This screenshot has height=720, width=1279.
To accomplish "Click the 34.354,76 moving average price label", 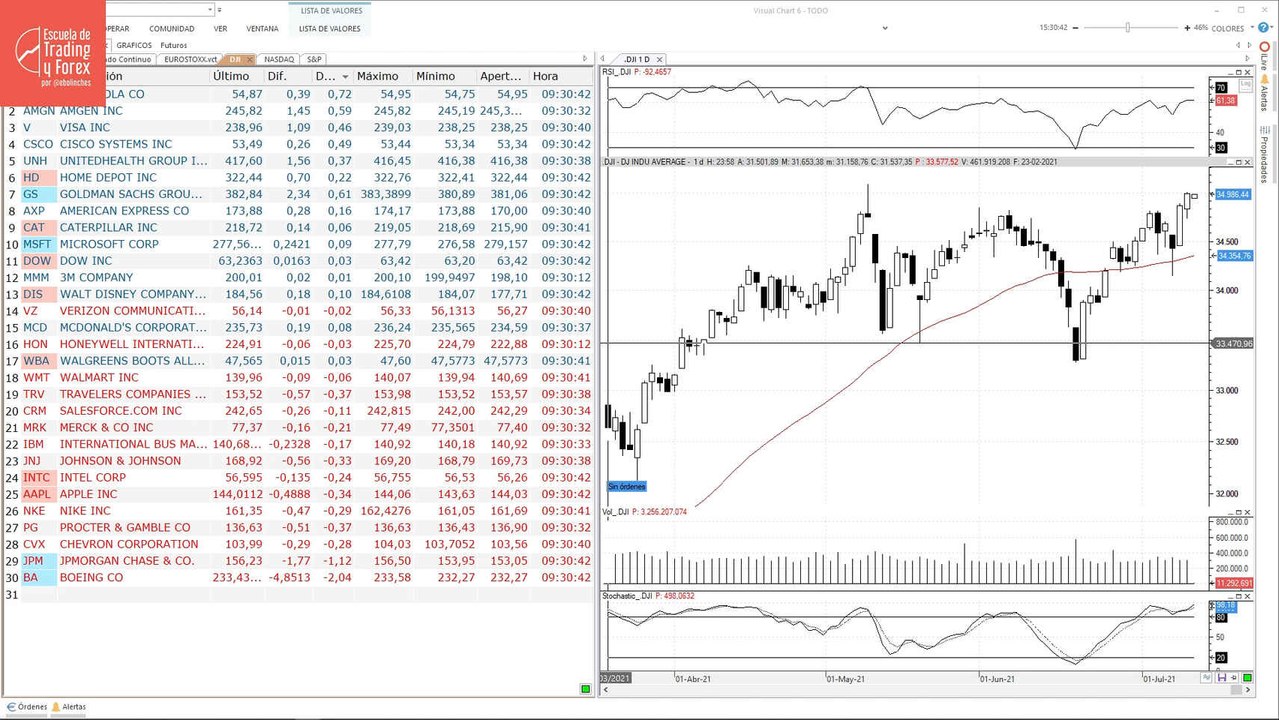I will 1233,257.
